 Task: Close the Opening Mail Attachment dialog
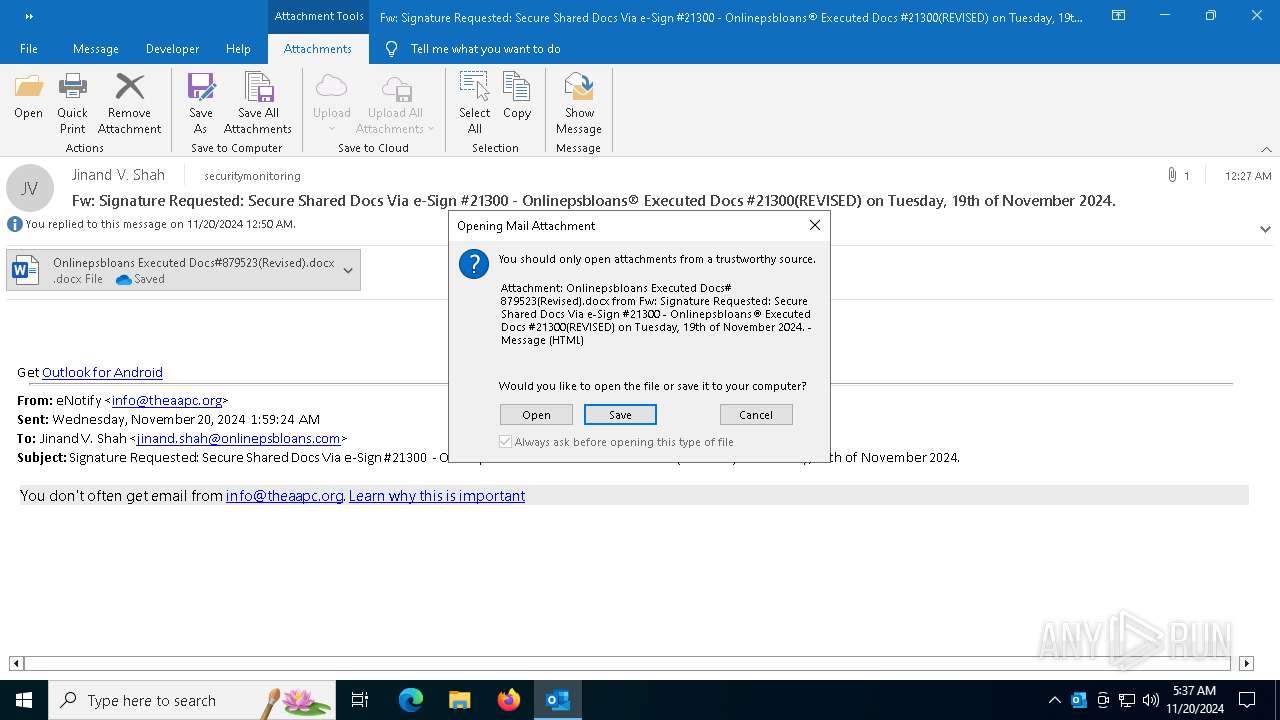(x=815, y=225)
